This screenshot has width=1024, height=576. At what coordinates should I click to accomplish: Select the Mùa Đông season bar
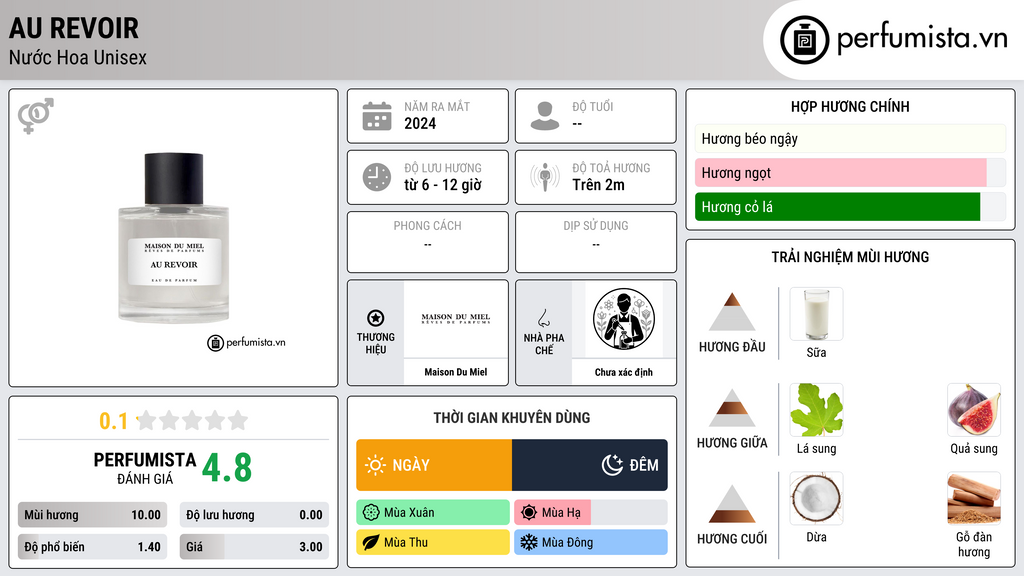(x=591, y=542)
